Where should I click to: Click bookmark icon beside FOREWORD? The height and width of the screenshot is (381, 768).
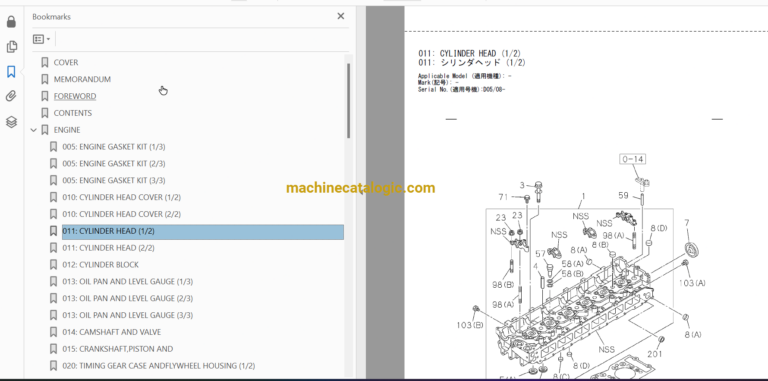pyautogui.click(x=45, y=96)
